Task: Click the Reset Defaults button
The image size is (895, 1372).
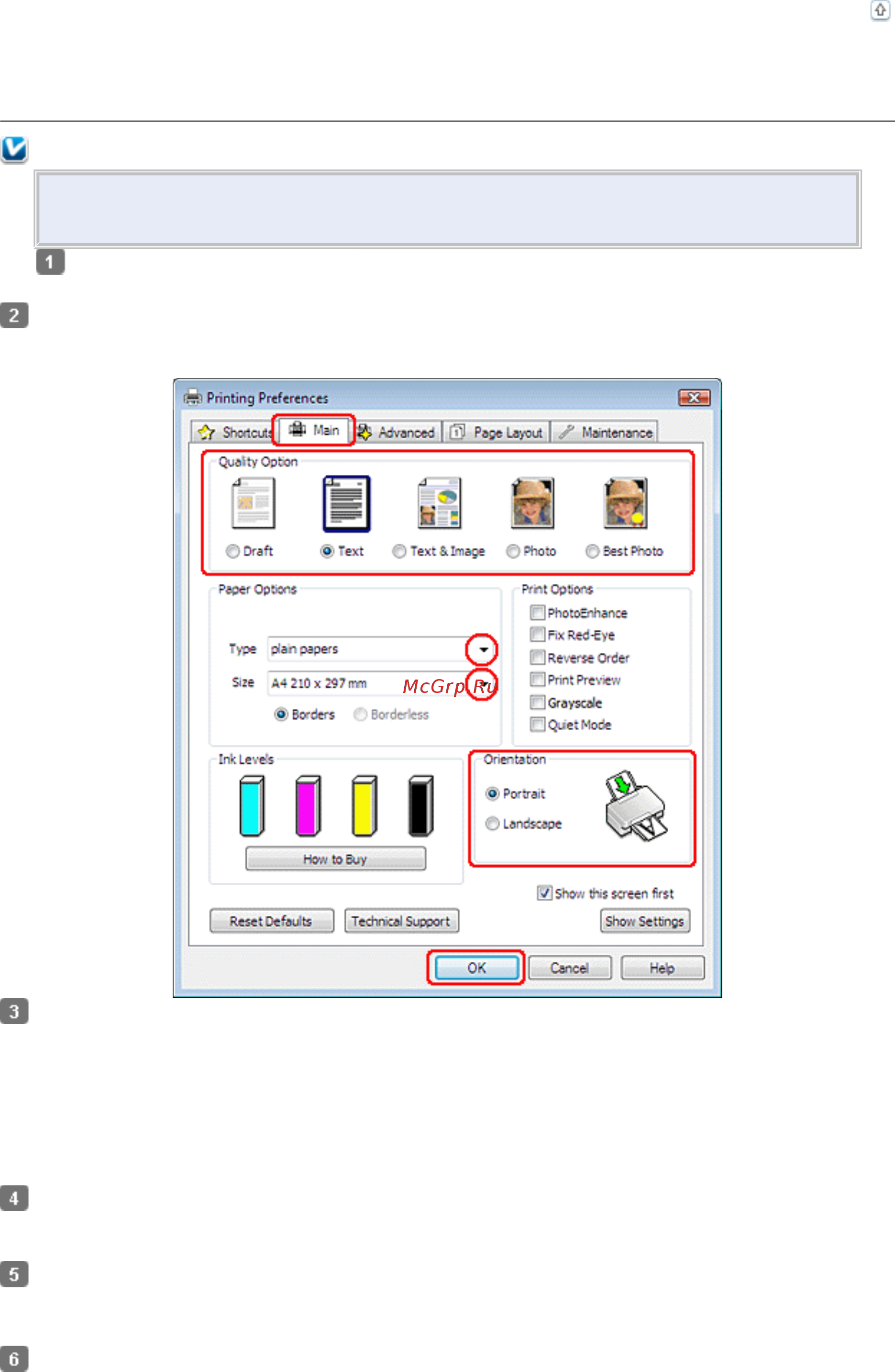Action: coord(271,921)
